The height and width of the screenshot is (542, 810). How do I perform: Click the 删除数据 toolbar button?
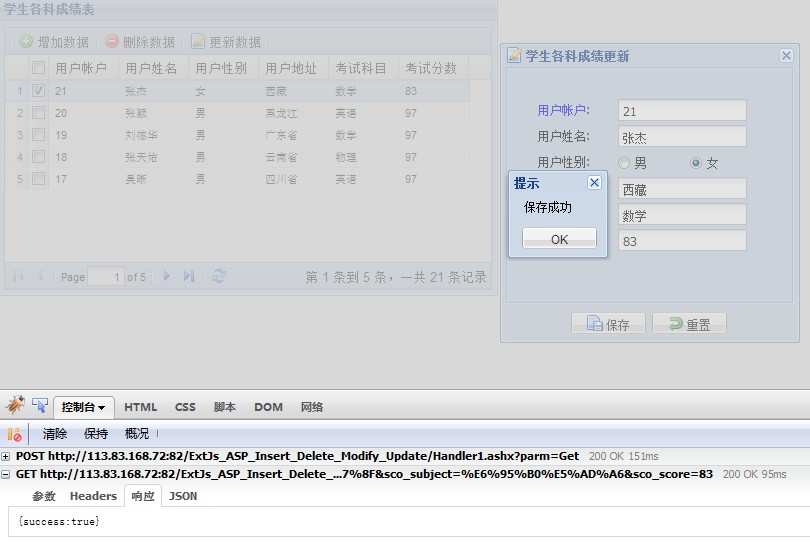pos(140,42)
